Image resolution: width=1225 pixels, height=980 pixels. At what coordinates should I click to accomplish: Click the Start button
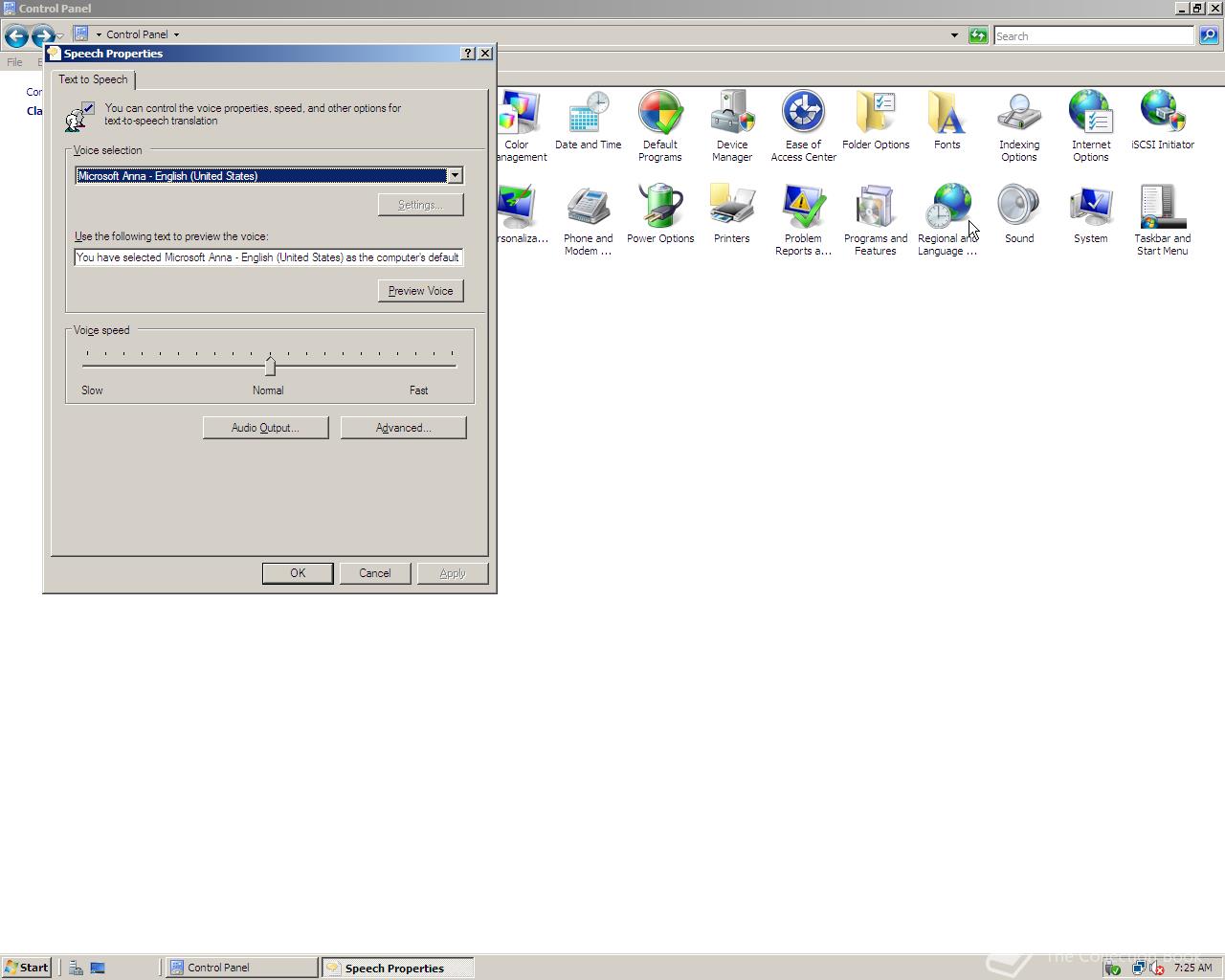(26, 968)
